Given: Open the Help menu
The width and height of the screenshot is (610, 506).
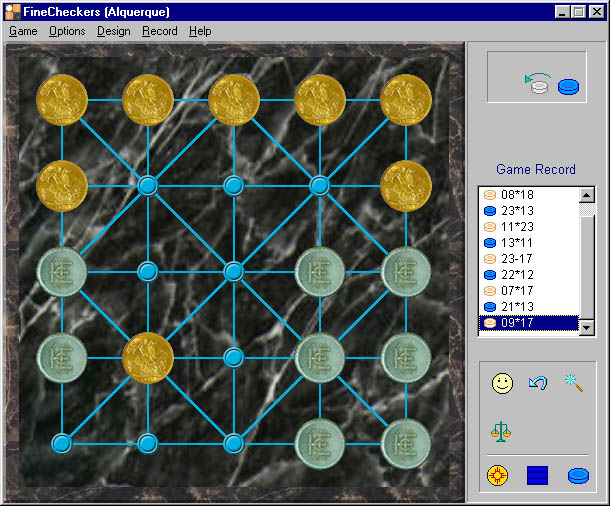Looking at the screenshot, I should click(200, 31).
